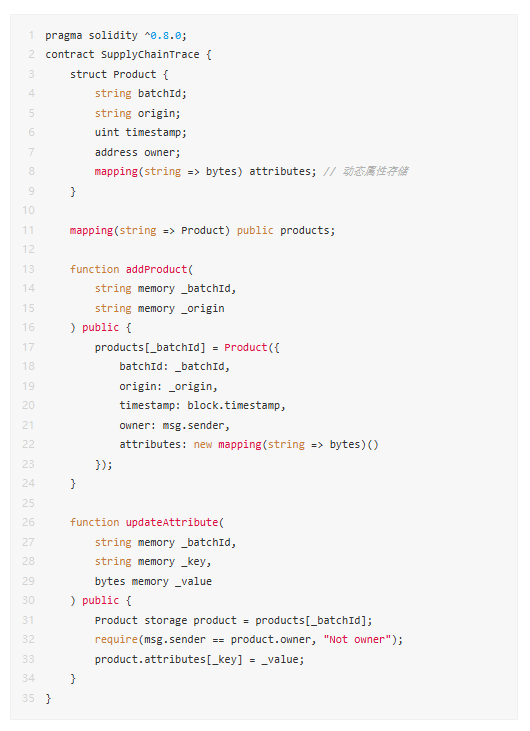Click line number 35 in the gutter
The height and width of the screenshot is (731, 530).
[28, 698]
